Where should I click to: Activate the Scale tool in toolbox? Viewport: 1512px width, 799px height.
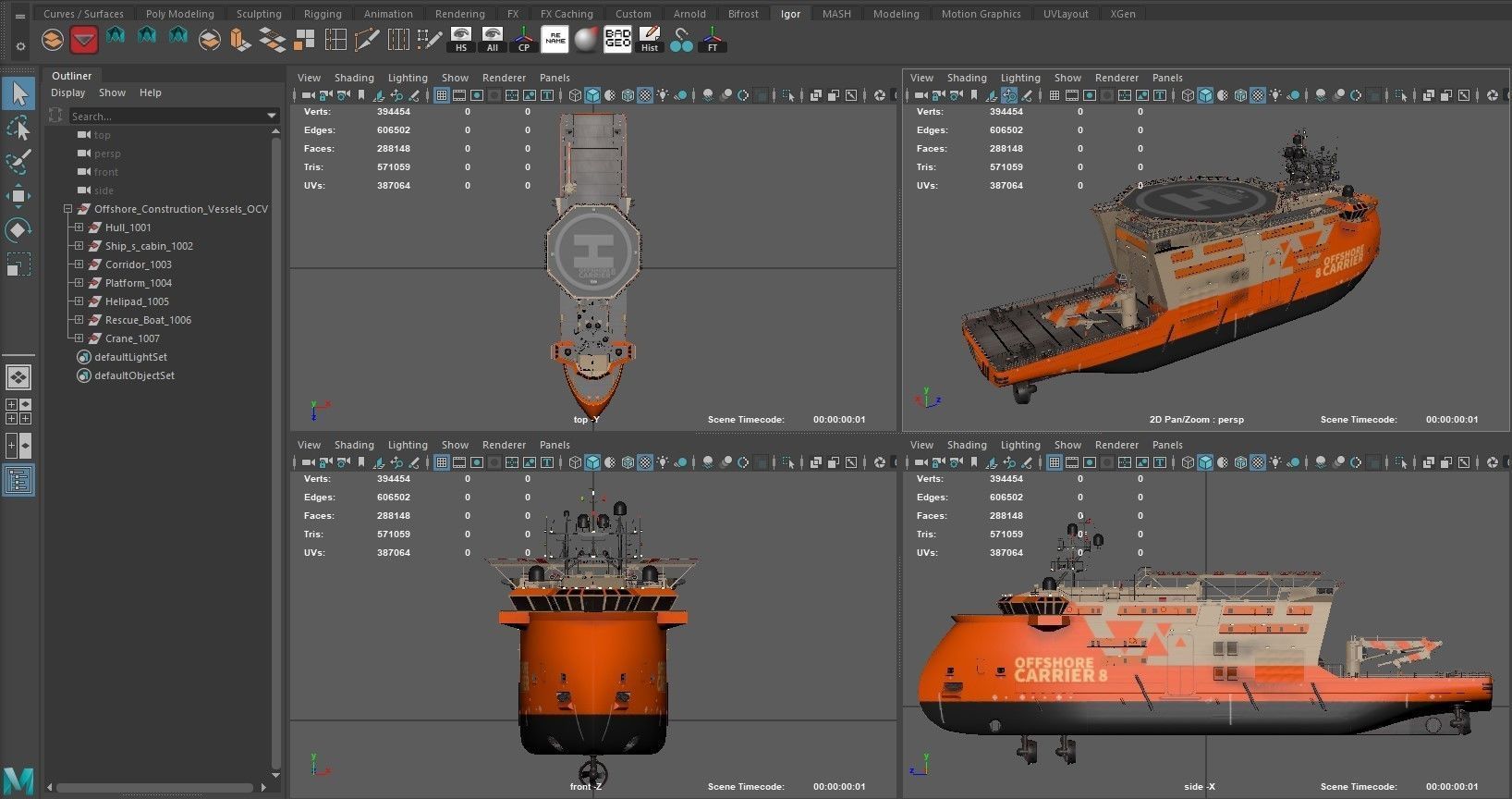coord(18,264)
